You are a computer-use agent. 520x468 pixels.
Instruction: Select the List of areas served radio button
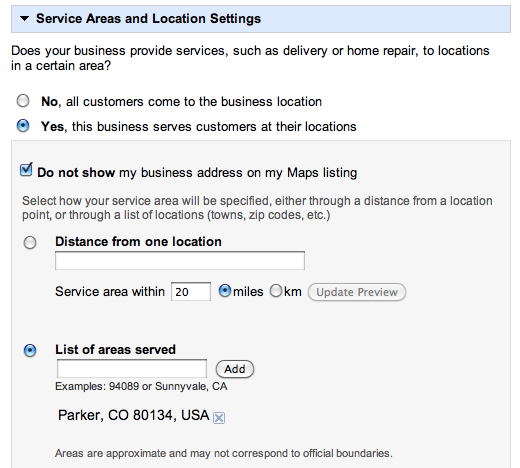(x=30, y=350)
